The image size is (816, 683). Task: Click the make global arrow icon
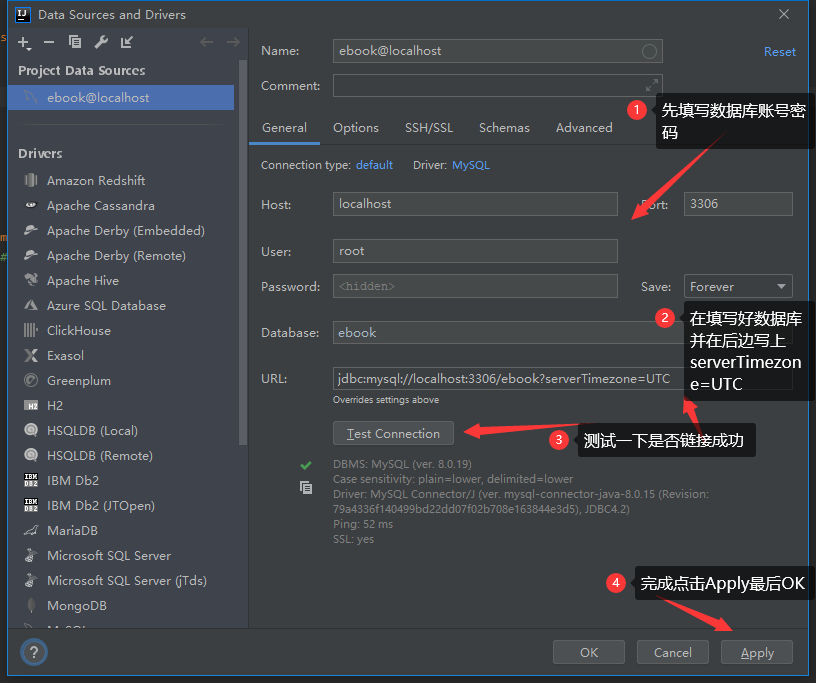click(x=126, y=42)
